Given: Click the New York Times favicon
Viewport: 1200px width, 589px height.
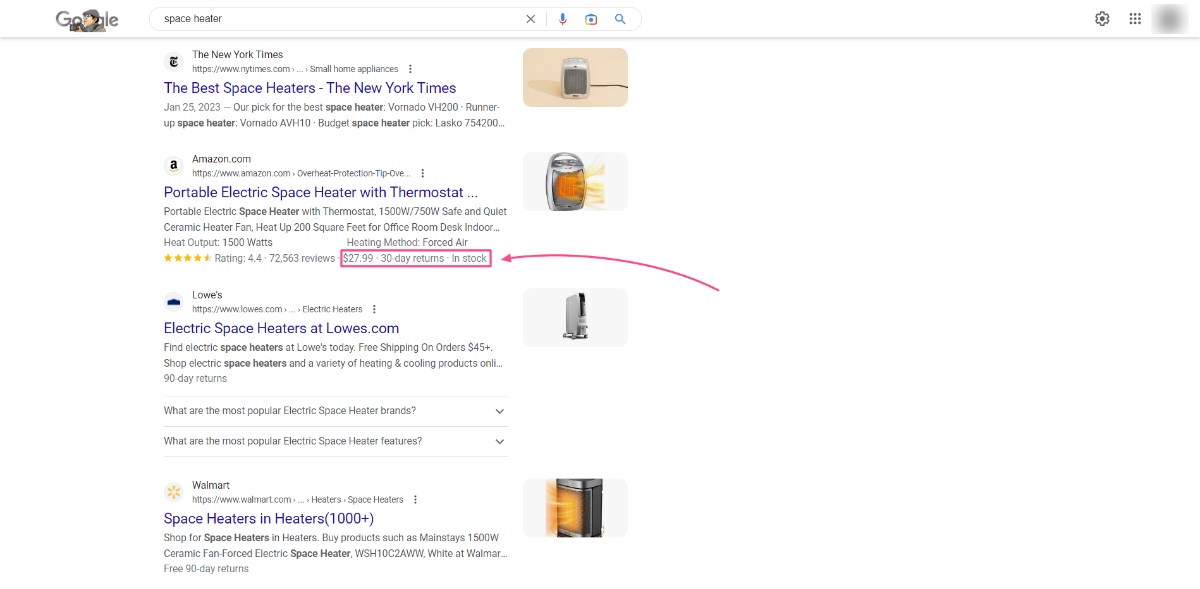Looking at the screenshot, I should (174, 62).
